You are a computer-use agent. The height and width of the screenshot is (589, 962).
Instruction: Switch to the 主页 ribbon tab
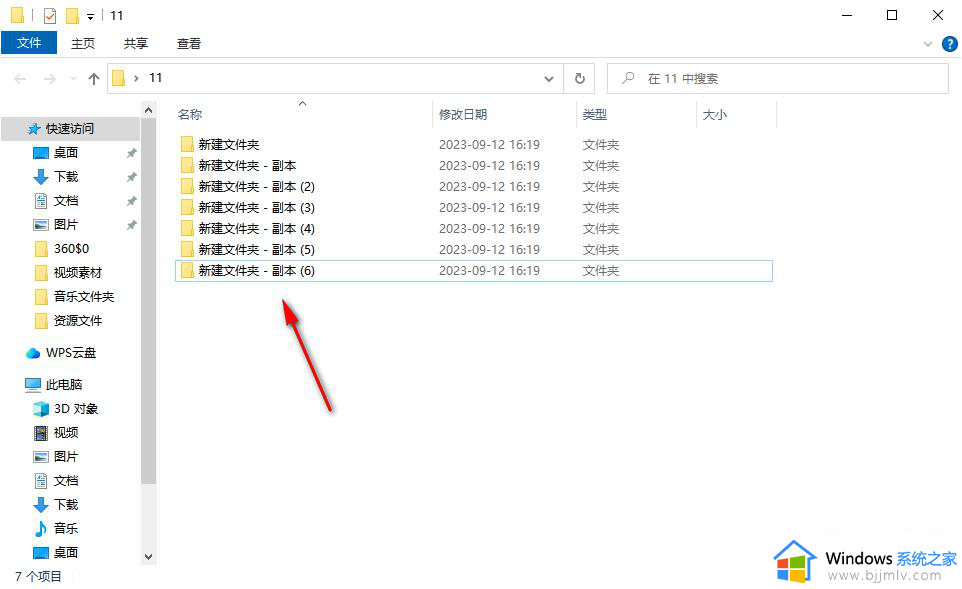83,44
